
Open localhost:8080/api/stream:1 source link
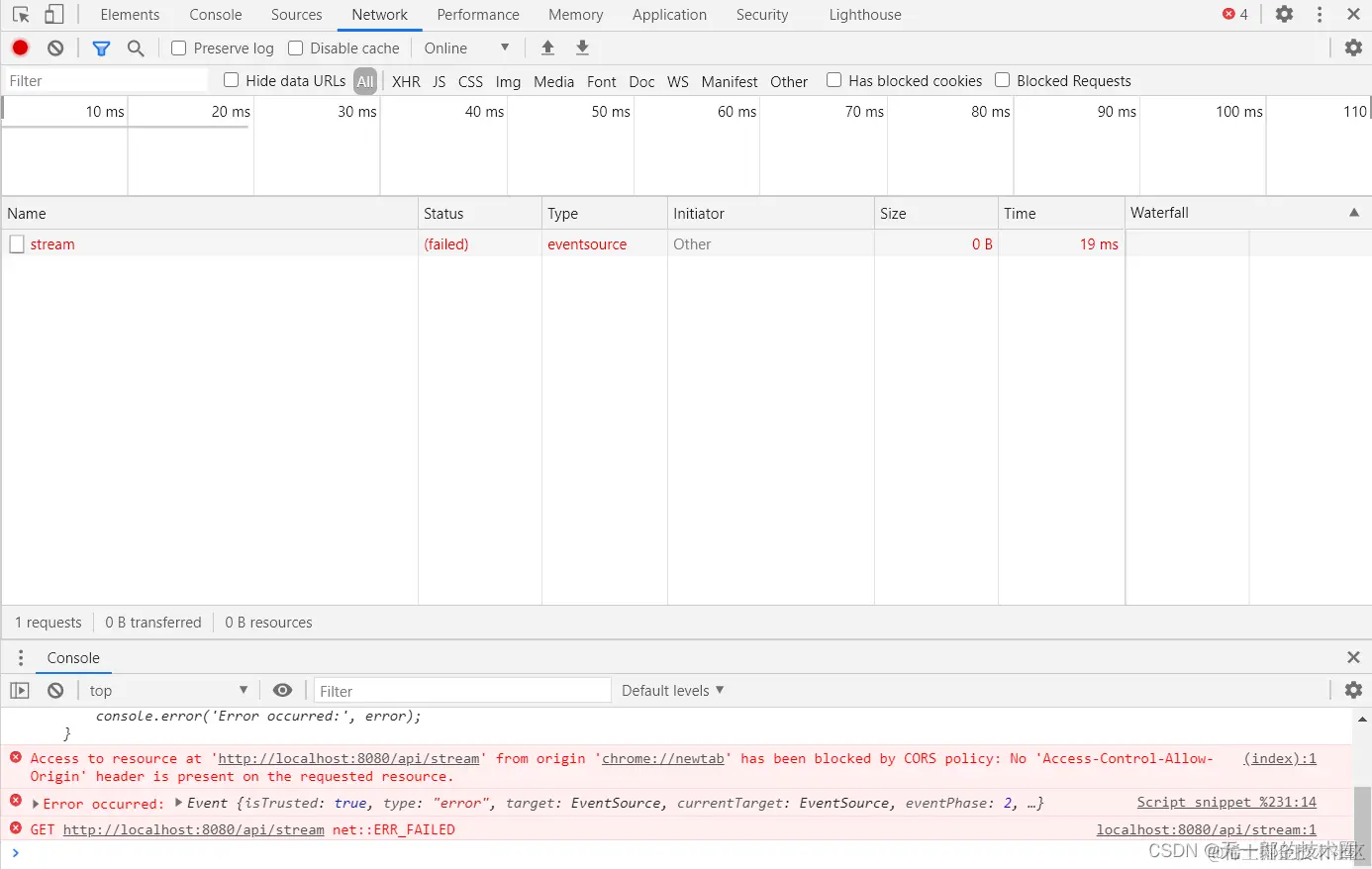click(1207, 830)
